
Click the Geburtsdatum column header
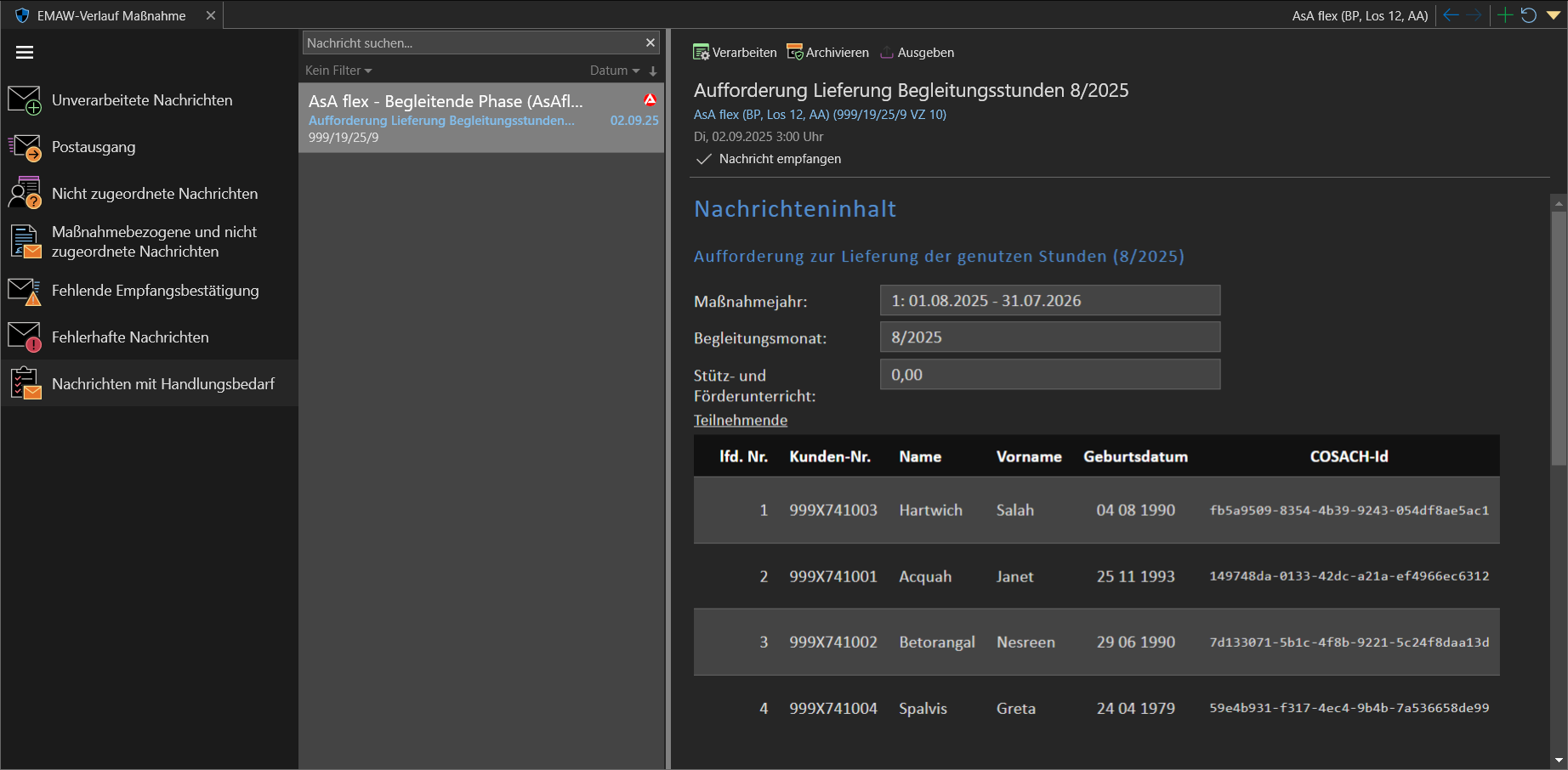click(x=1136, y=456)
